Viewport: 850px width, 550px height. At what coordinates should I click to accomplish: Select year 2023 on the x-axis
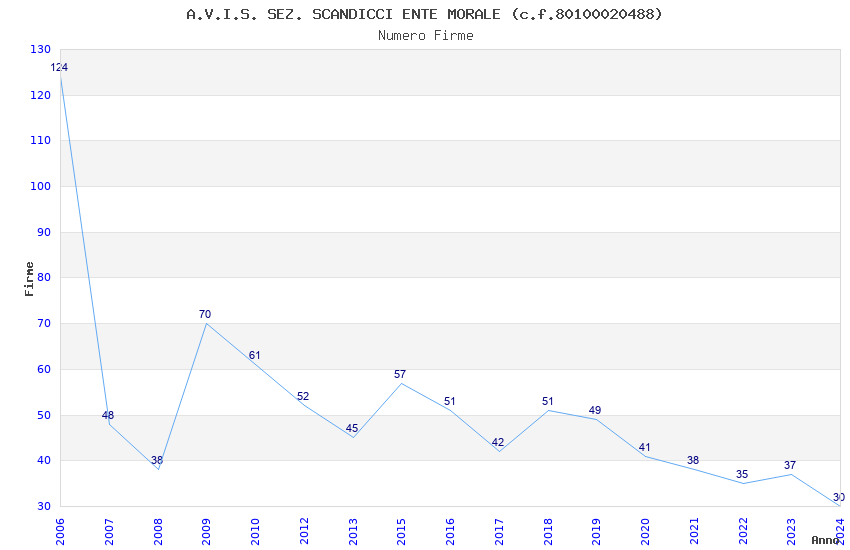point(792,531)
